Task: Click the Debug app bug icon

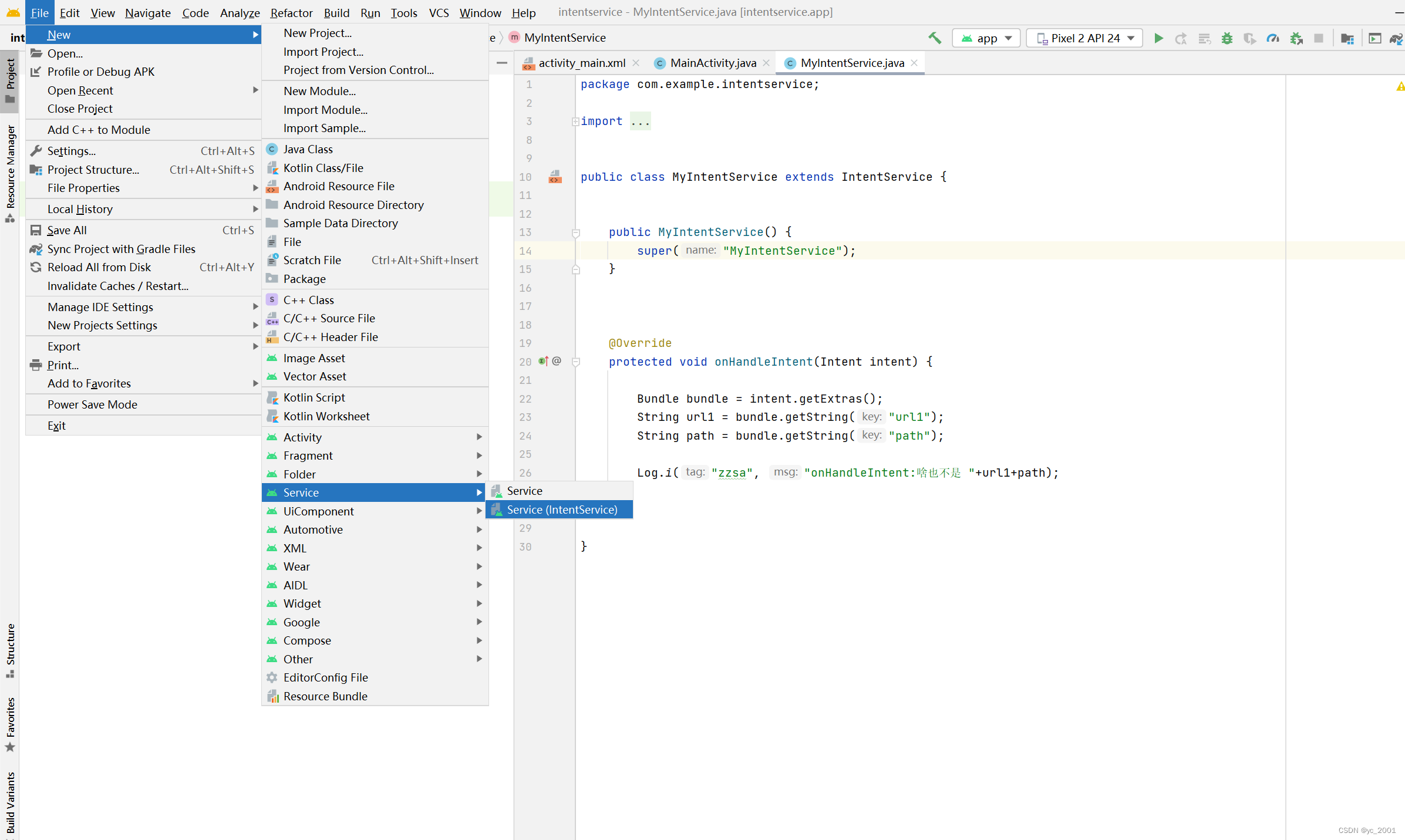Action: pyautogui.click(x=1227, y=38)
